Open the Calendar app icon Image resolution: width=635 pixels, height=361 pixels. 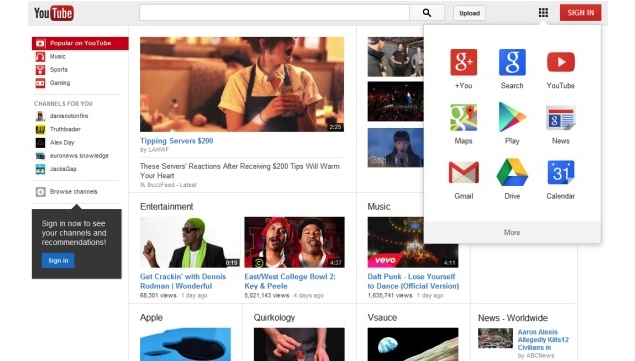(560, 172)
